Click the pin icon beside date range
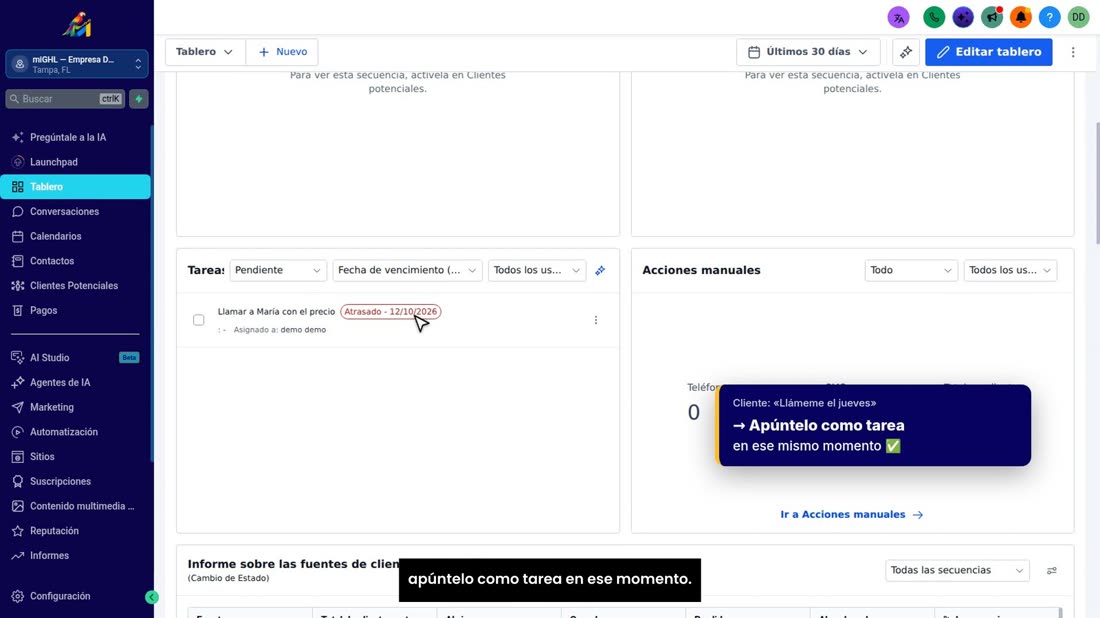 (x=906, y=52)
